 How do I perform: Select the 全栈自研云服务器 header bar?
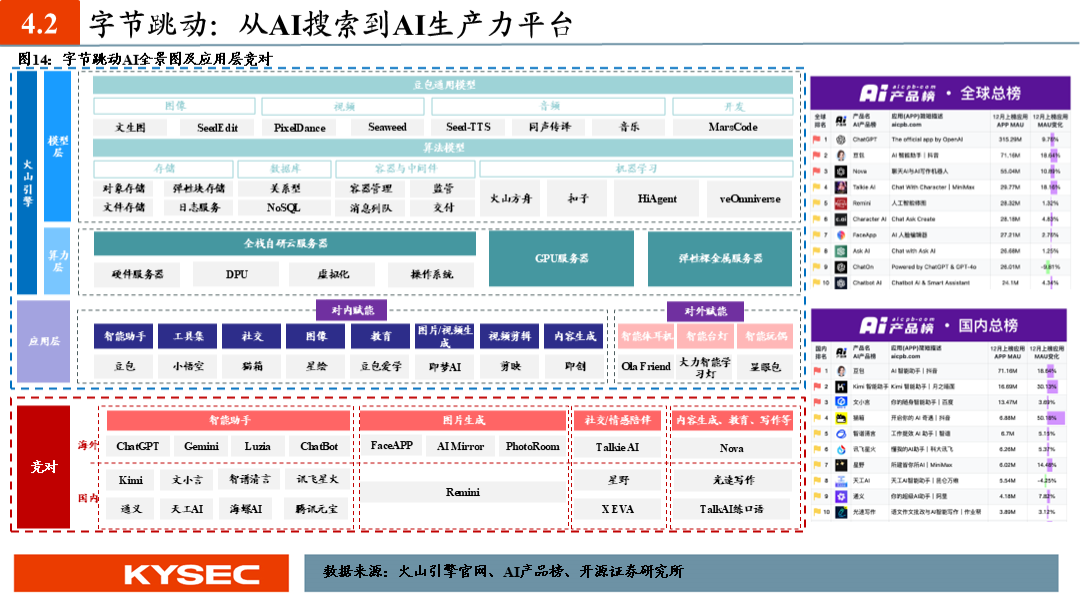(284, 243)
